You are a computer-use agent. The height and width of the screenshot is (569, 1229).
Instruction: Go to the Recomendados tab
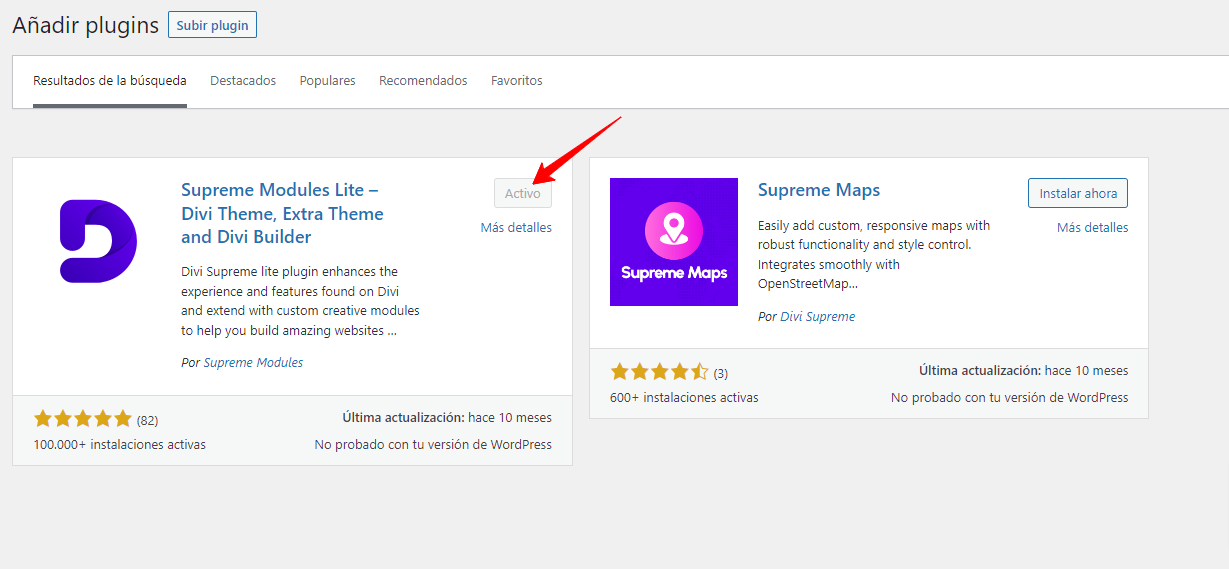[x=423, y=81]
